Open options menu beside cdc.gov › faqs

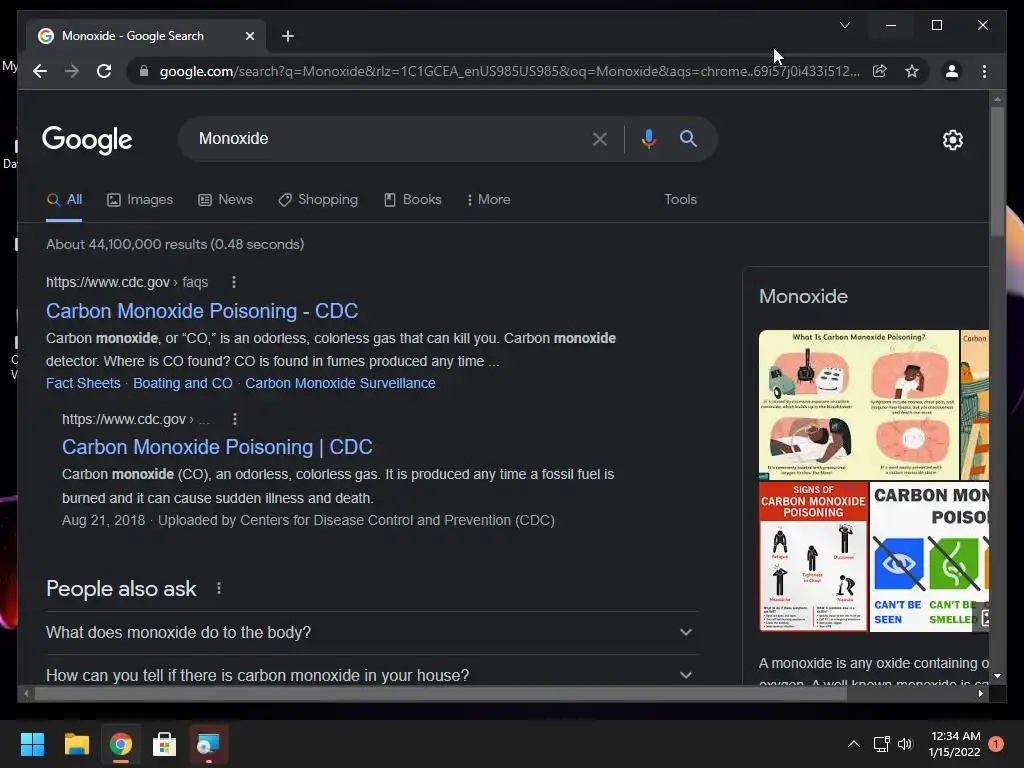pyautogui.click(x=234, y=282)
